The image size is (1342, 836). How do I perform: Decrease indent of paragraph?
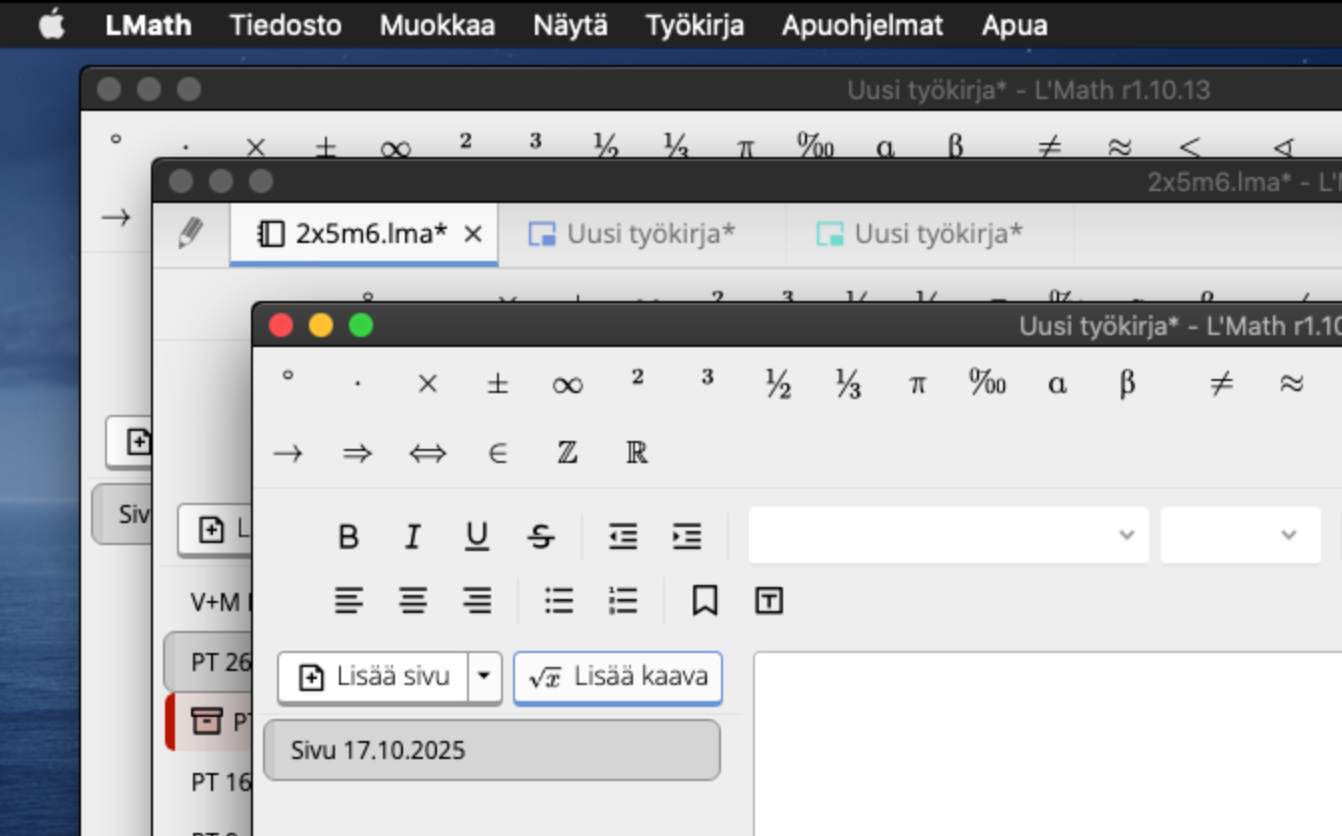(622, 537)
